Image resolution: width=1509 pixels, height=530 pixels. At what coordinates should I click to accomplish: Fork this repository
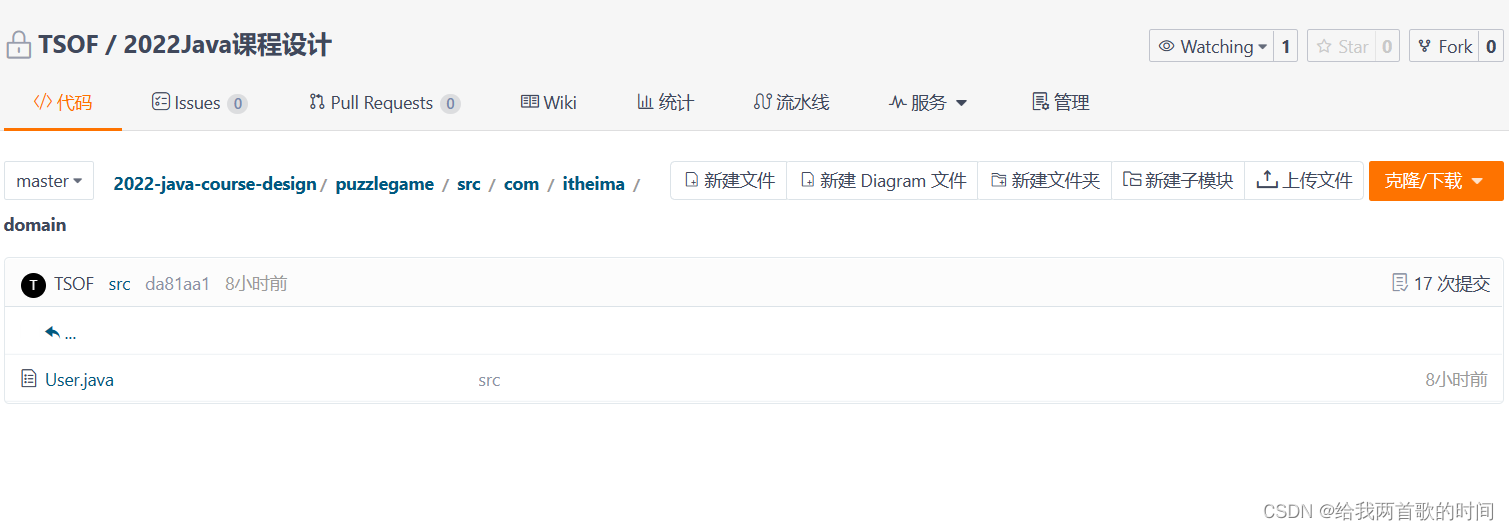1444,46
